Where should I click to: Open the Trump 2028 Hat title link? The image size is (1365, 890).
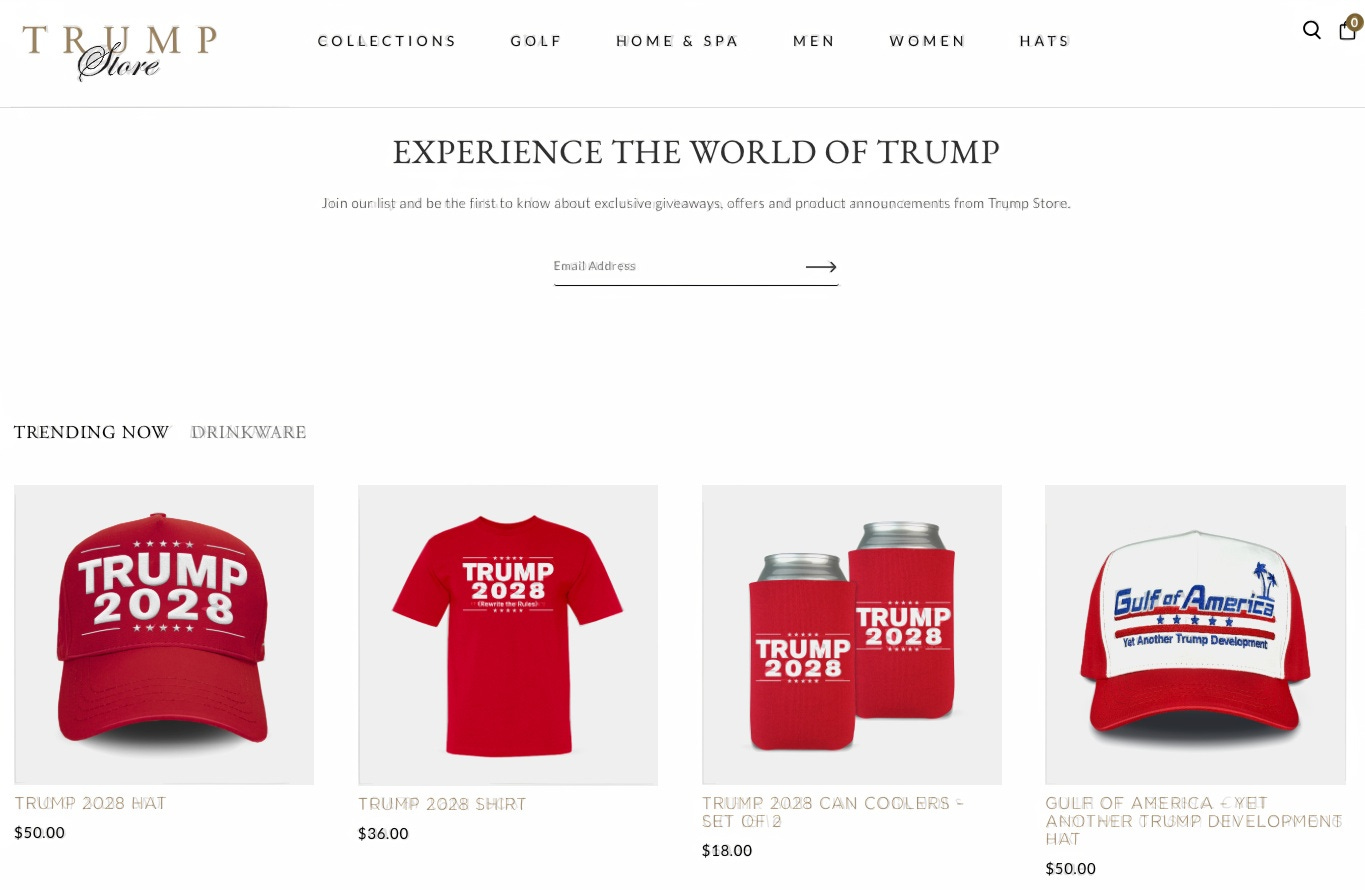90,803
